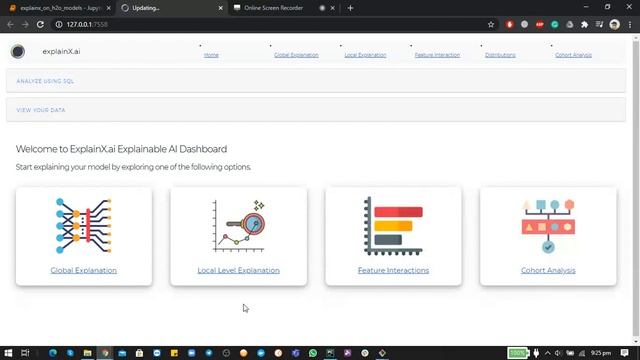Go back with the browser back arrow
This screenshot has width=640, height=360.
pos(10,24)
